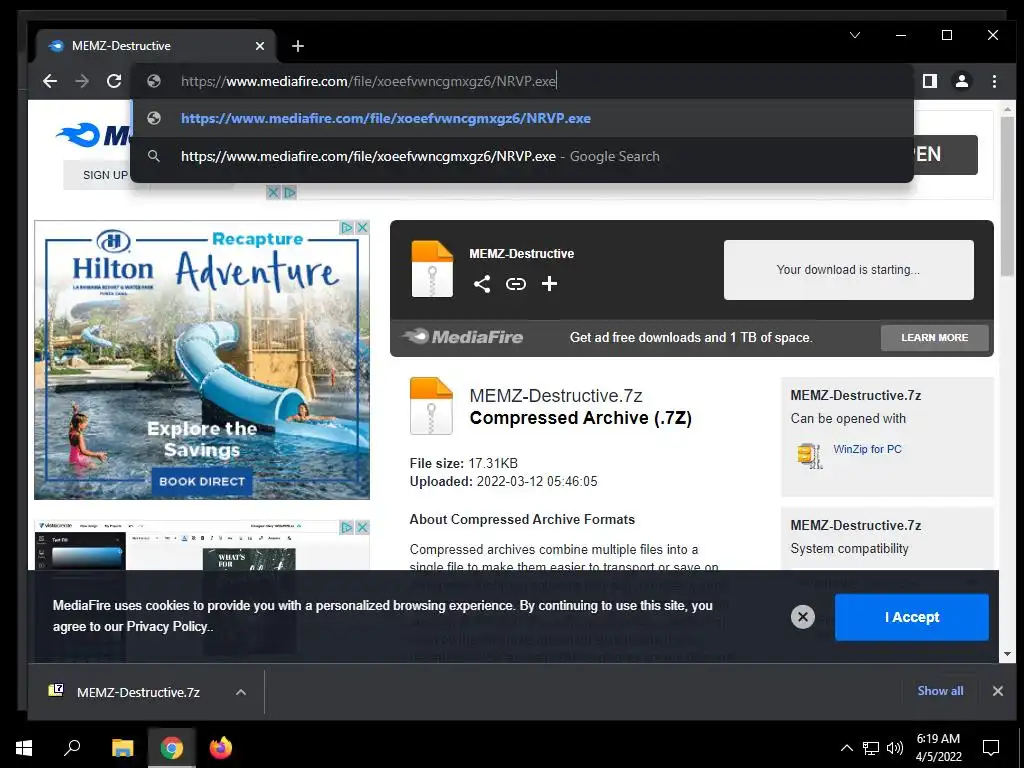Viewport: 1024px width, 768px height.
Task: Click the 'Compressed Archive (.7Z)' heading
Action: [x=581, y=418]
